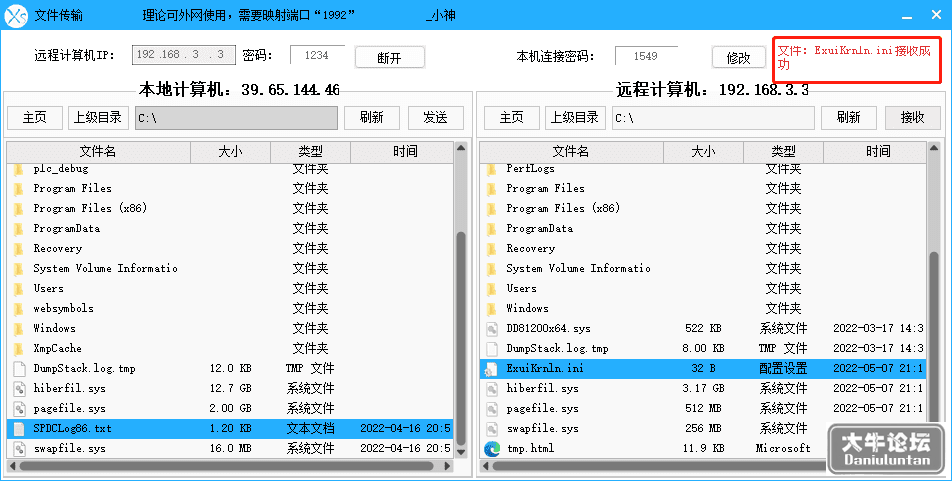
Task: Click remote panel 上级目录 button
Action: pyautogui.click(x=574, y=117)
